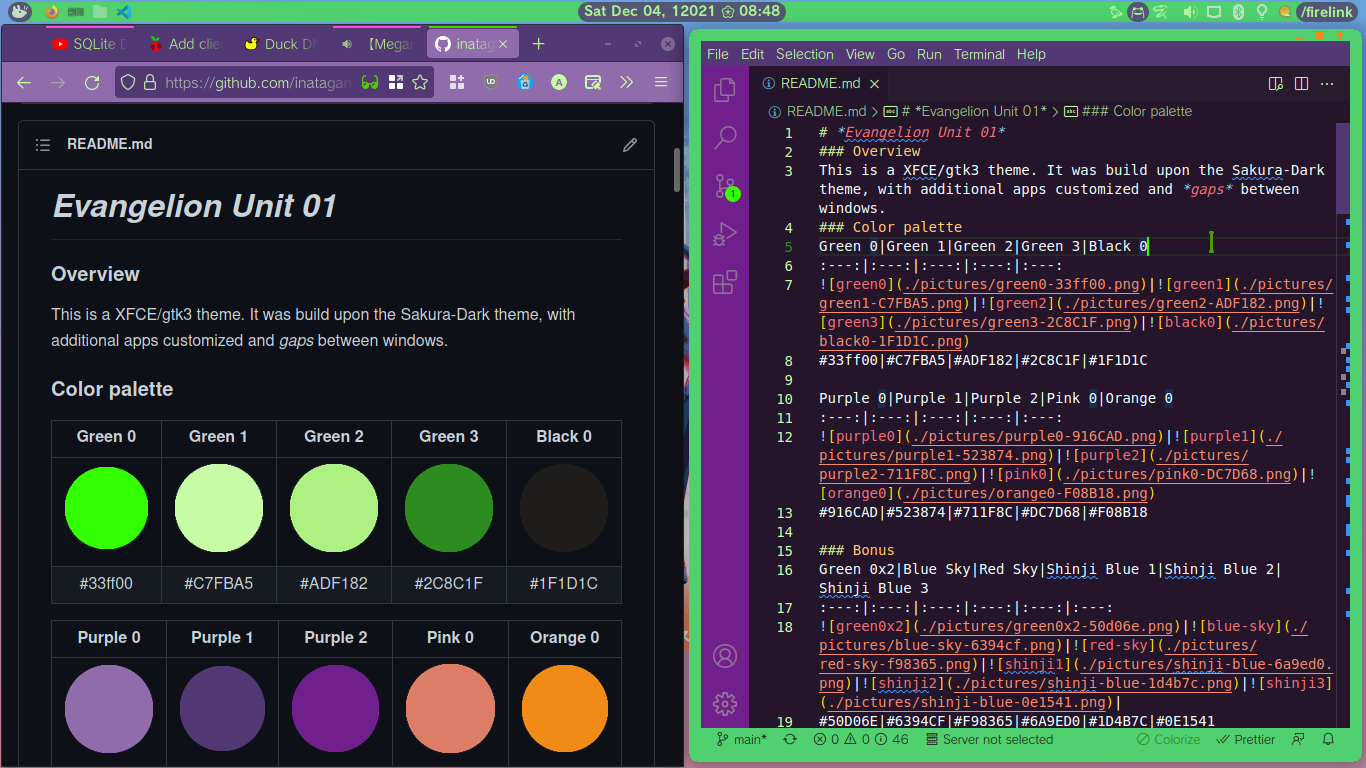Open the Selection menu in VS Code
The height and width of the screenshot is (768, 1366).
[x=804, y=54]
